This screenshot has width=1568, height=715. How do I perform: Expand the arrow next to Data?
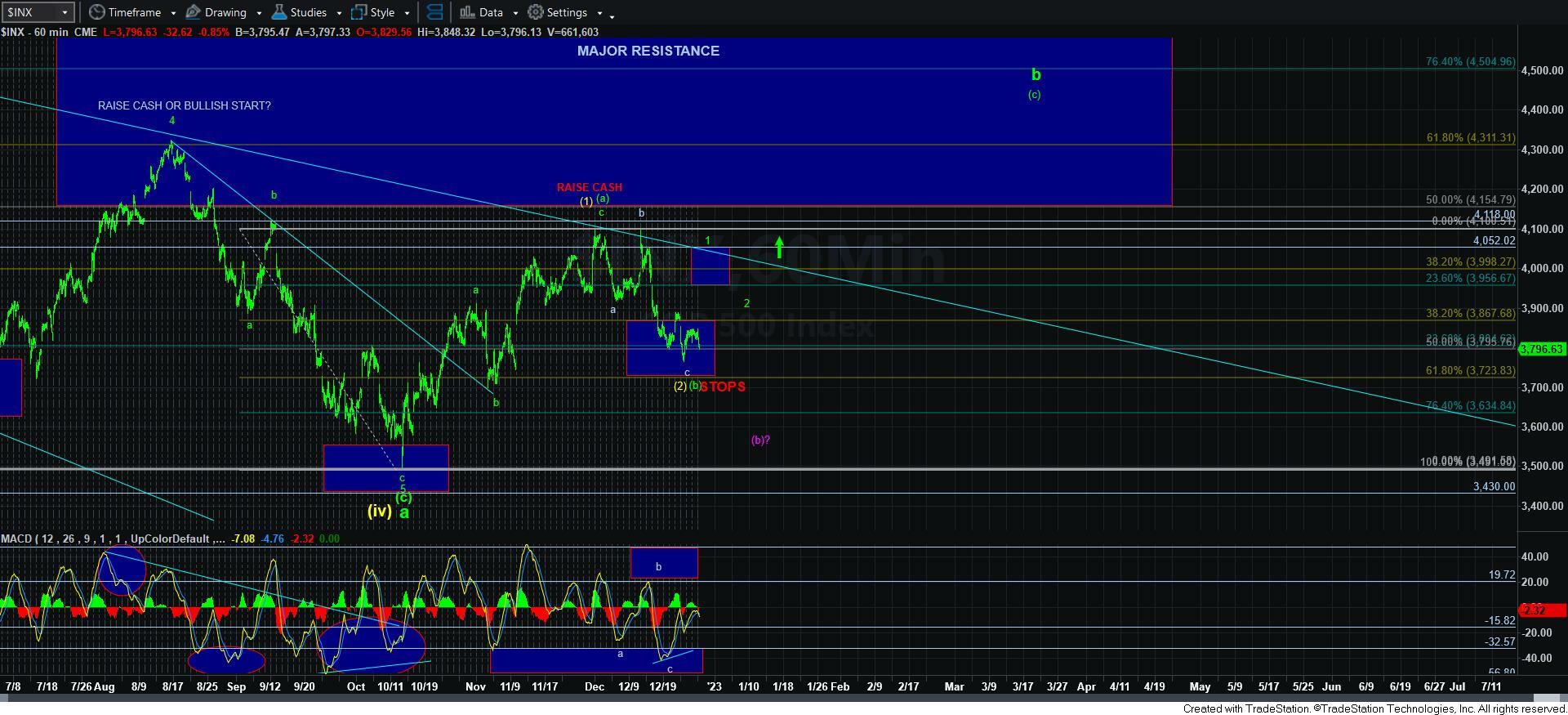(515, 13)
